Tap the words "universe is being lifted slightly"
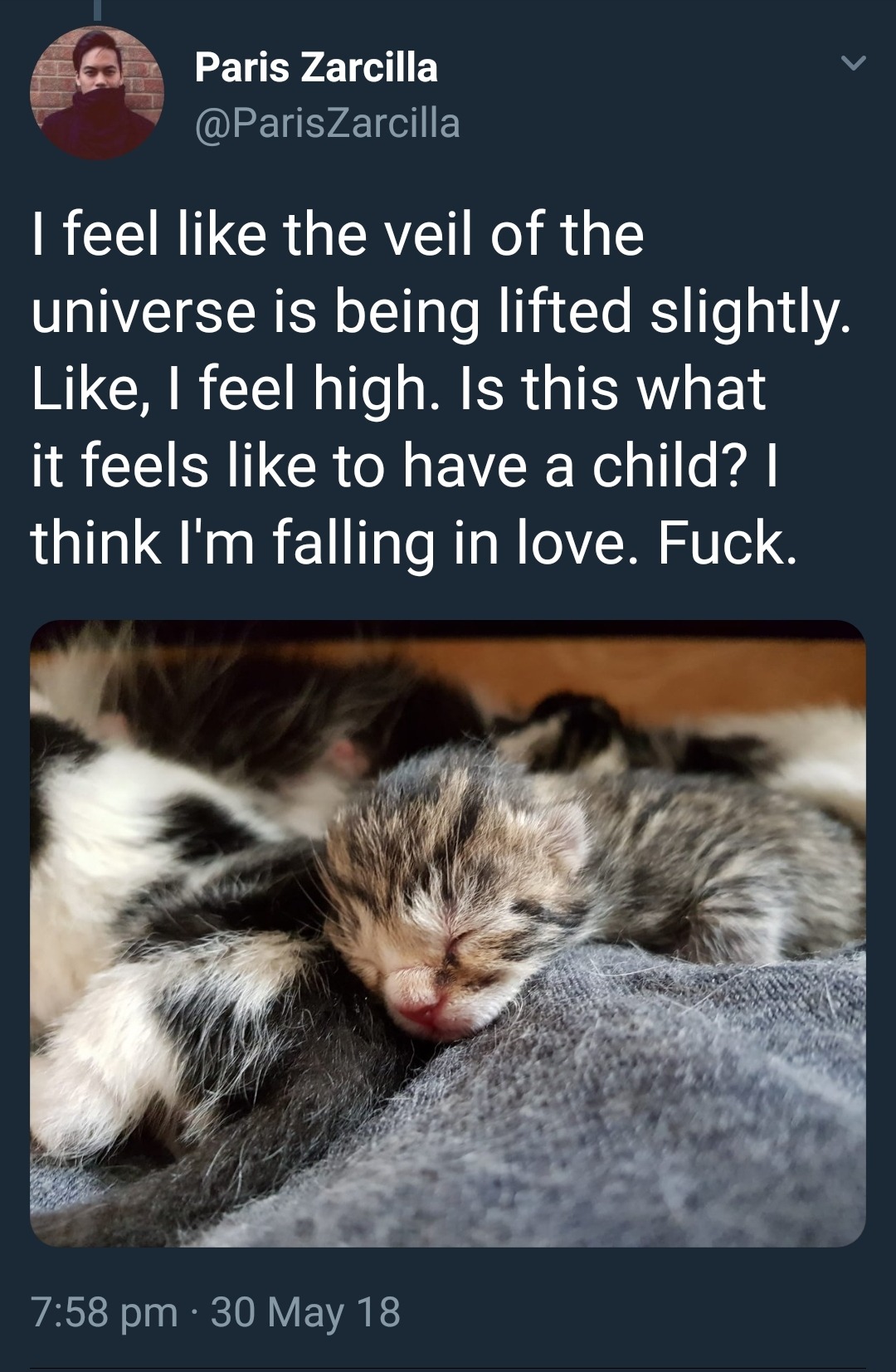This screenshot has width=896, height=1372. (440, 312)
